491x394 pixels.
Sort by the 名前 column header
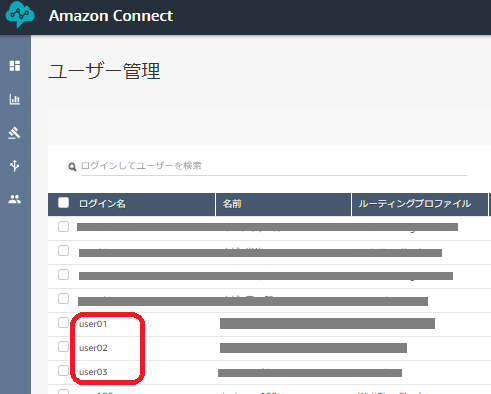point(232,204)
